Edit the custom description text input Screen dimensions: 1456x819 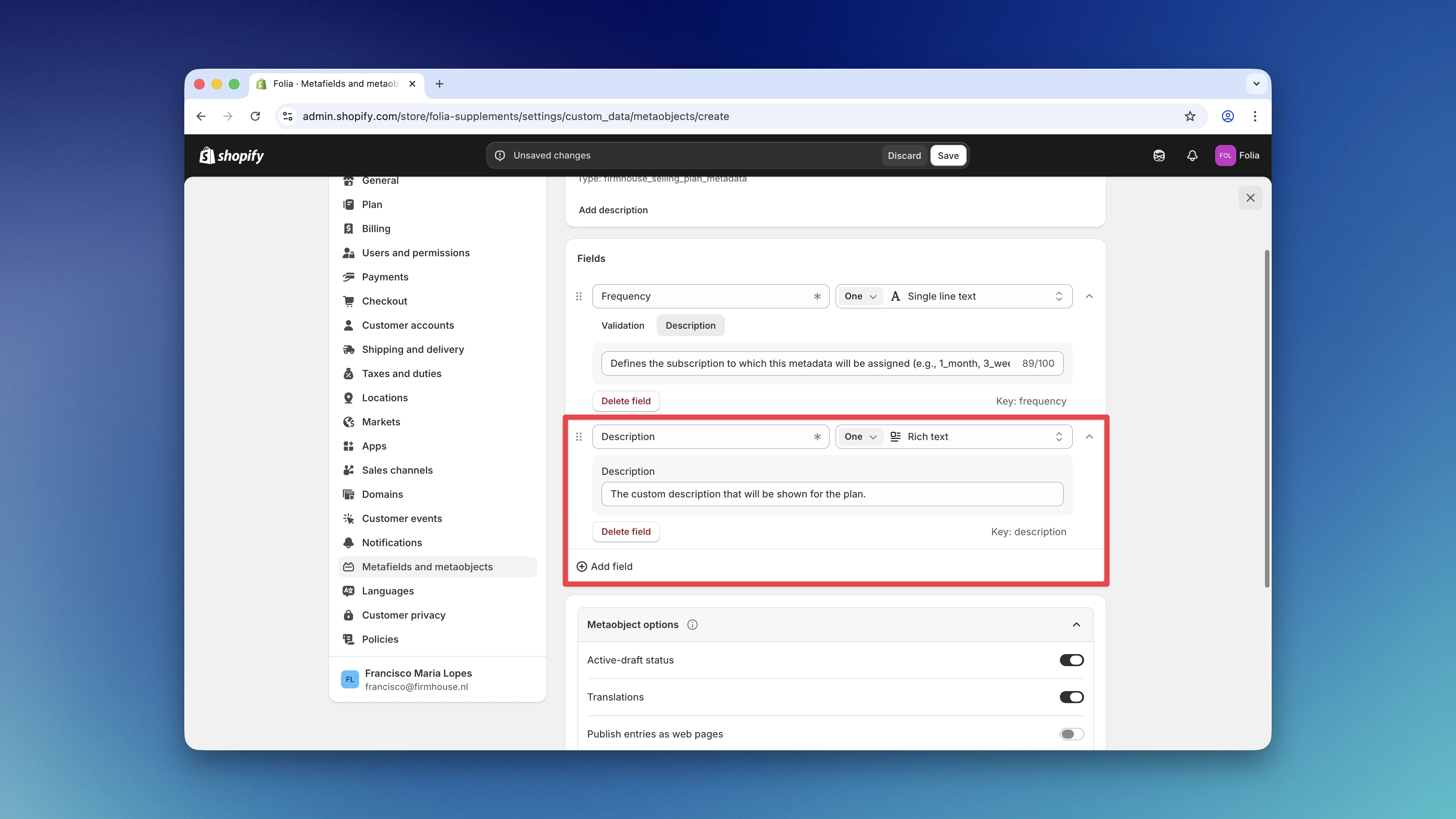click(x=832, y=494)
